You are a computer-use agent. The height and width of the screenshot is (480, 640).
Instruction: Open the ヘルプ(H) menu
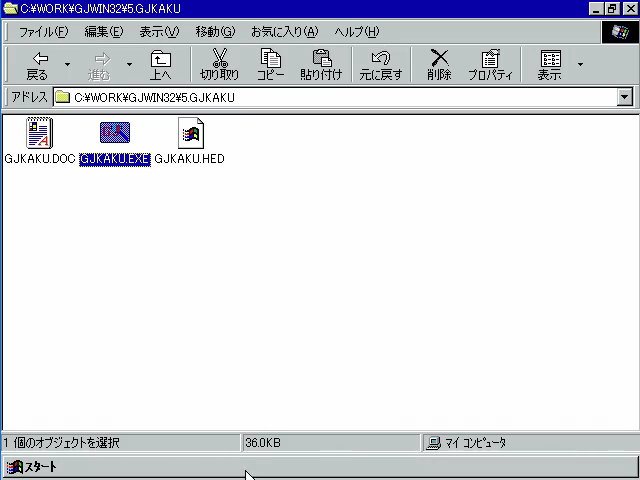click(357, 32)
